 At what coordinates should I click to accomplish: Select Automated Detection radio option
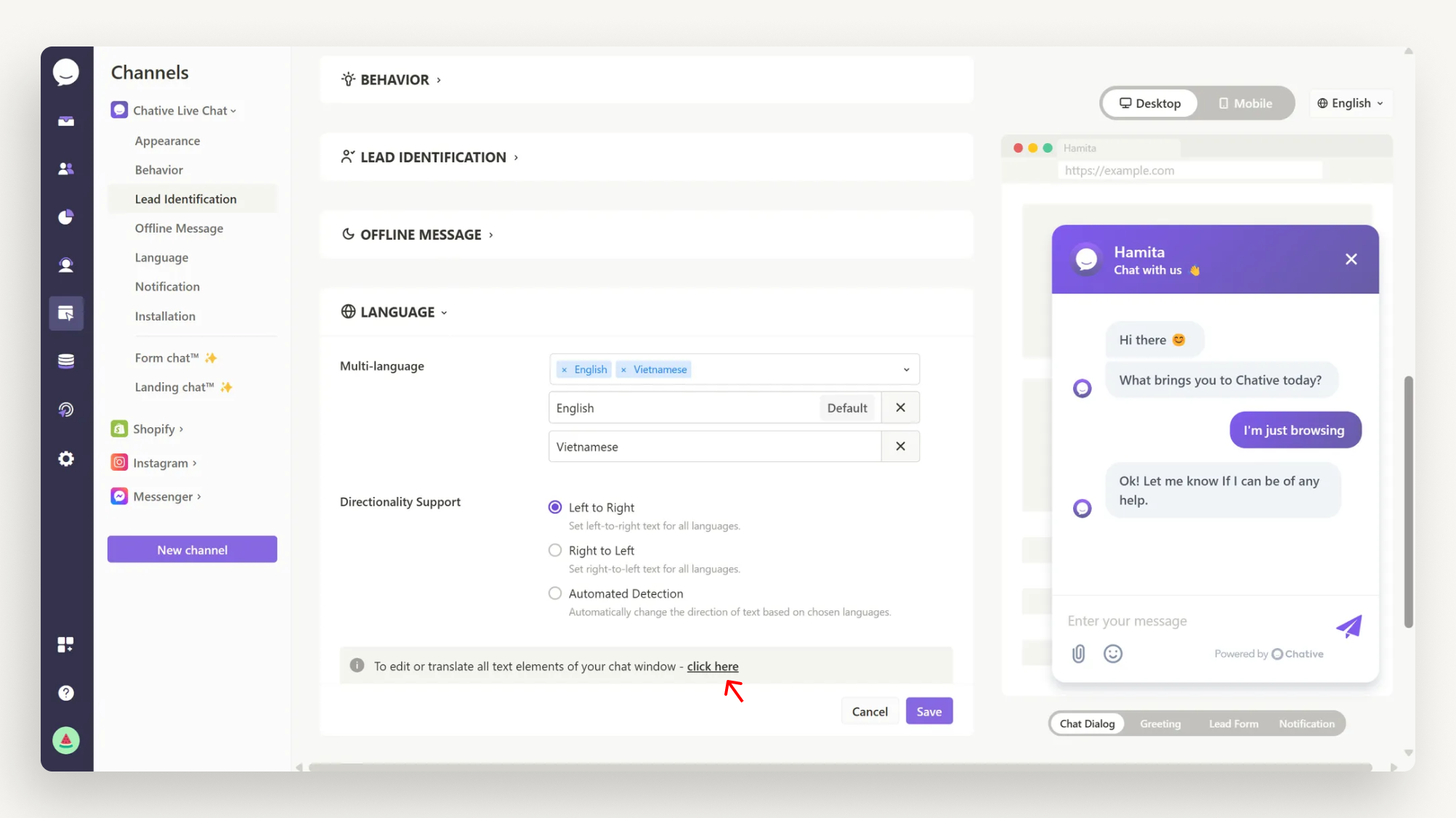(x=555, y=593)
